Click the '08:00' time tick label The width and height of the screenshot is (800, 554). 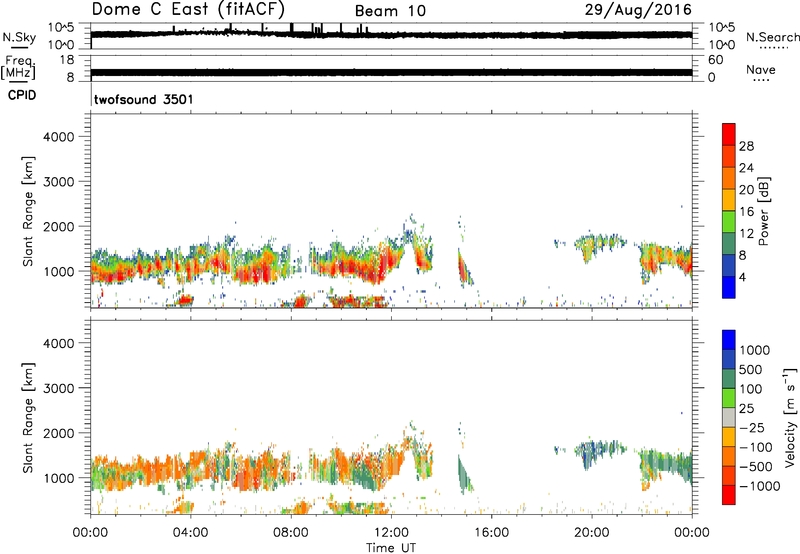coord(291,533)
